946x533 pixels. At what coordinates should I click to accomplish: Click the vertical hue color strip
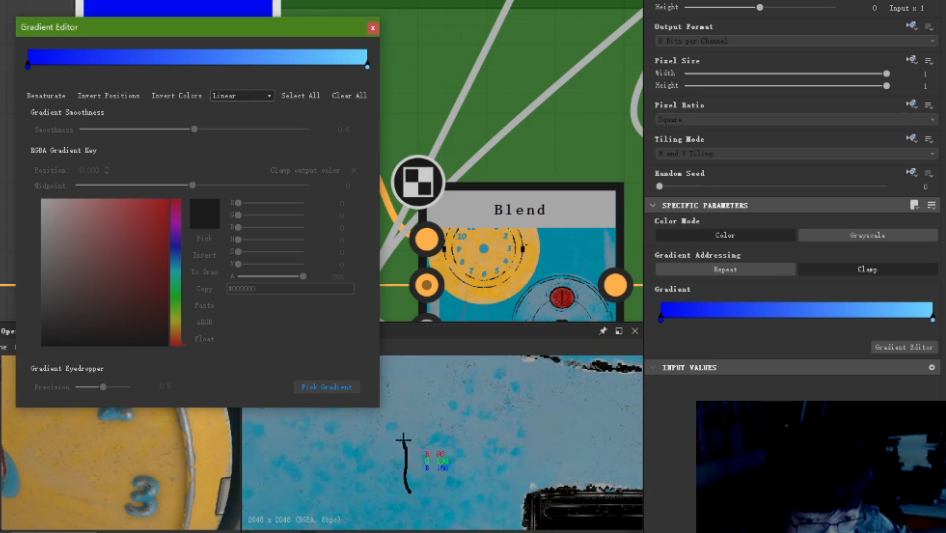[x=176, y=272]
